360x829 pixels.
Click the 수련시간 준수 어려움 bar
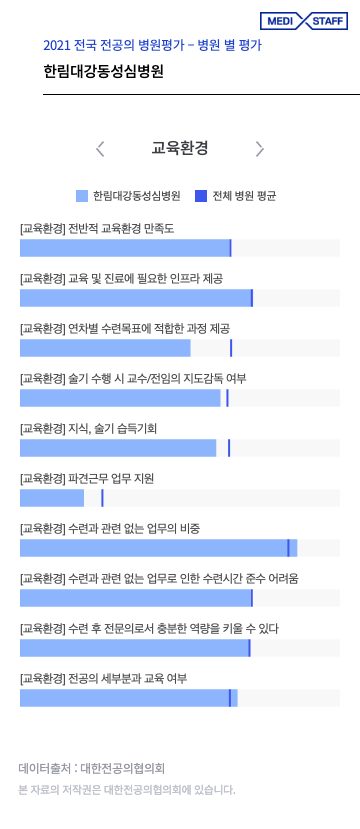(180, 598)
